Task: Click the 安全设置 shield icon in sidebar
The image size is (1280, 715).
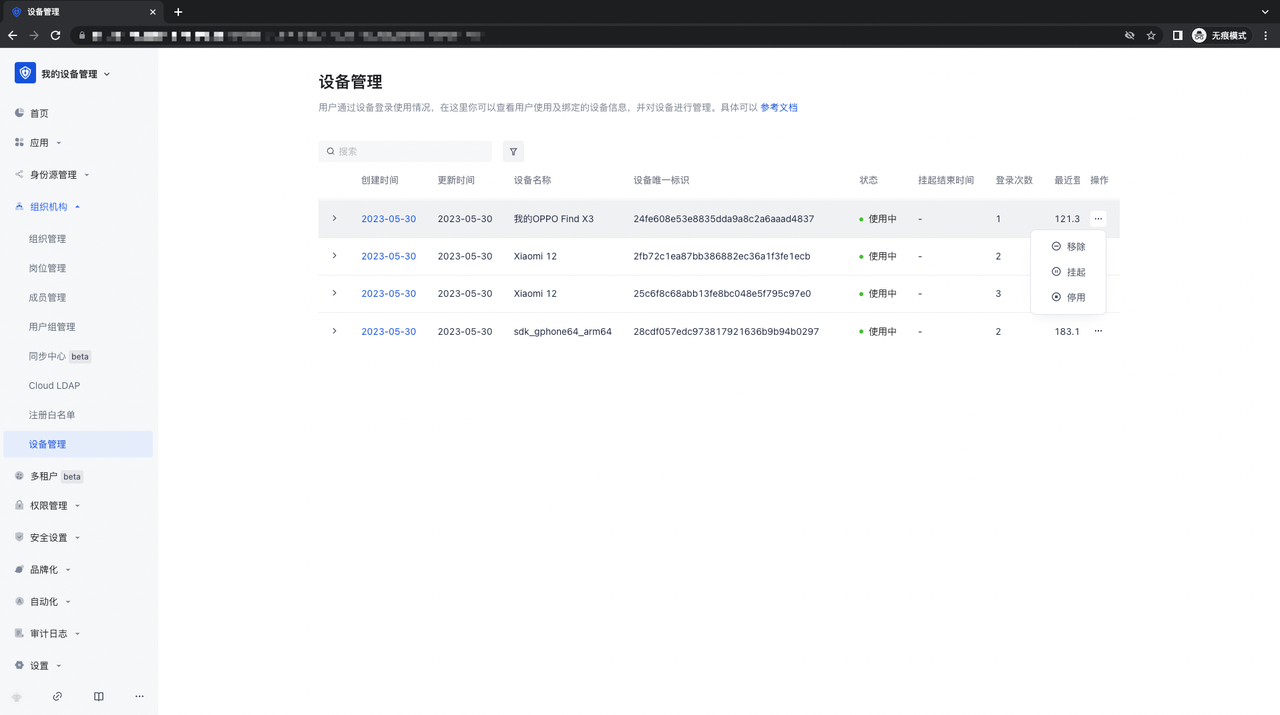Action: coord(21,537)
